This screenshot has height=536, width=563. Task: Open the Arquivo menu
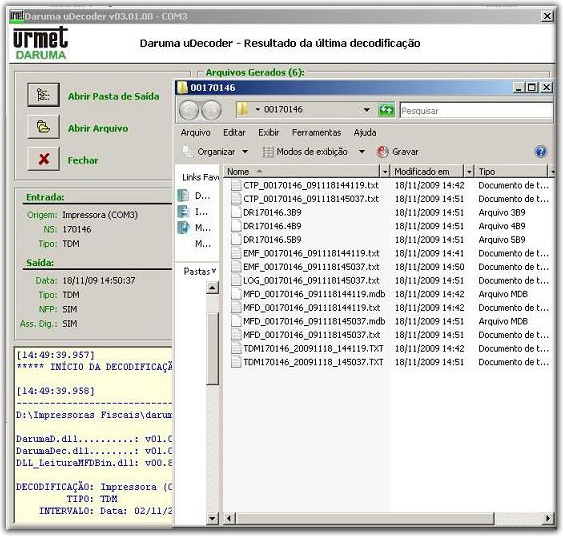195,133
